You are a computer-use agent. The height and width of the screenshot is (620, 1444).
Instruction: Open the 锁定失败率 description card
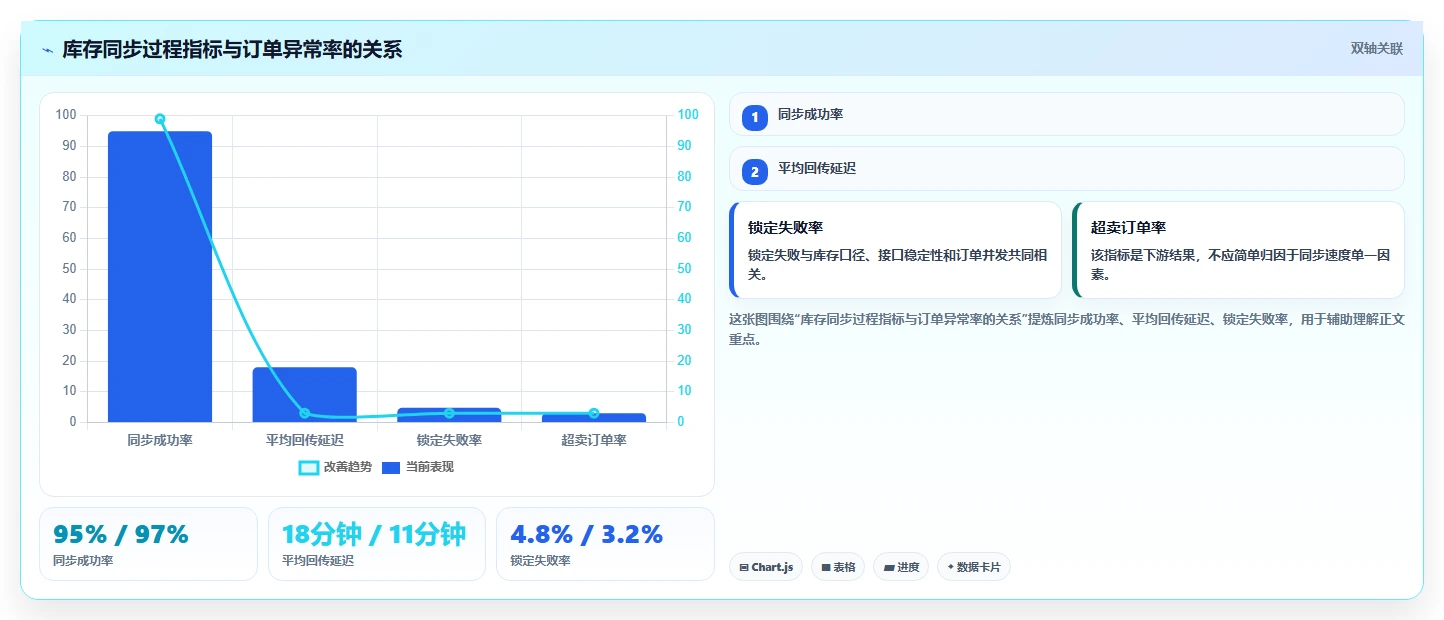896,250
